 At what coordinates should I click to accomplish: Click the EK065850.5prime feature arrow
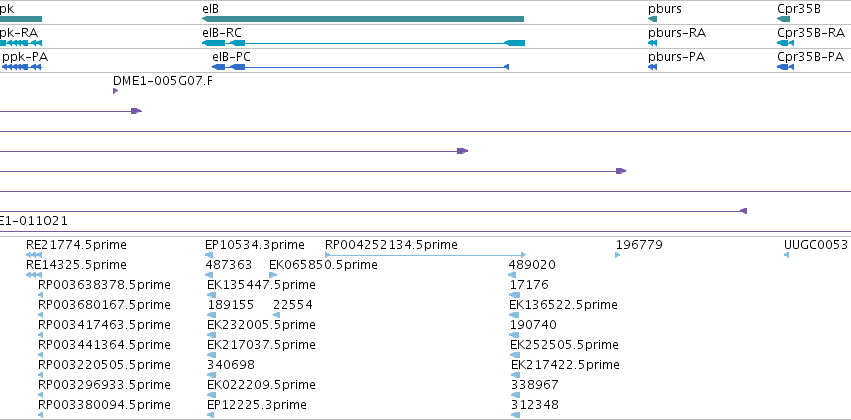(273, 275)
